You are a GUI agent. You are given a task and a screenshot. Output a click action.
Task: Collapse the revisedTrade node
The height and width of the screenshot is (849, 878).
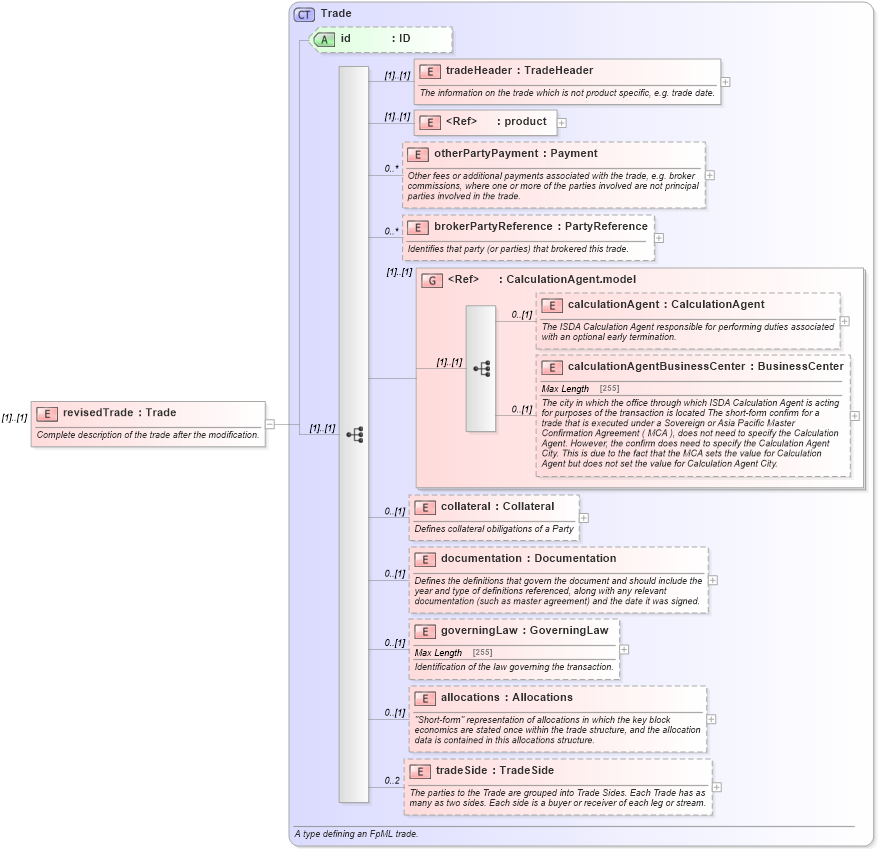pyautogui.click(x=270, y=424)
